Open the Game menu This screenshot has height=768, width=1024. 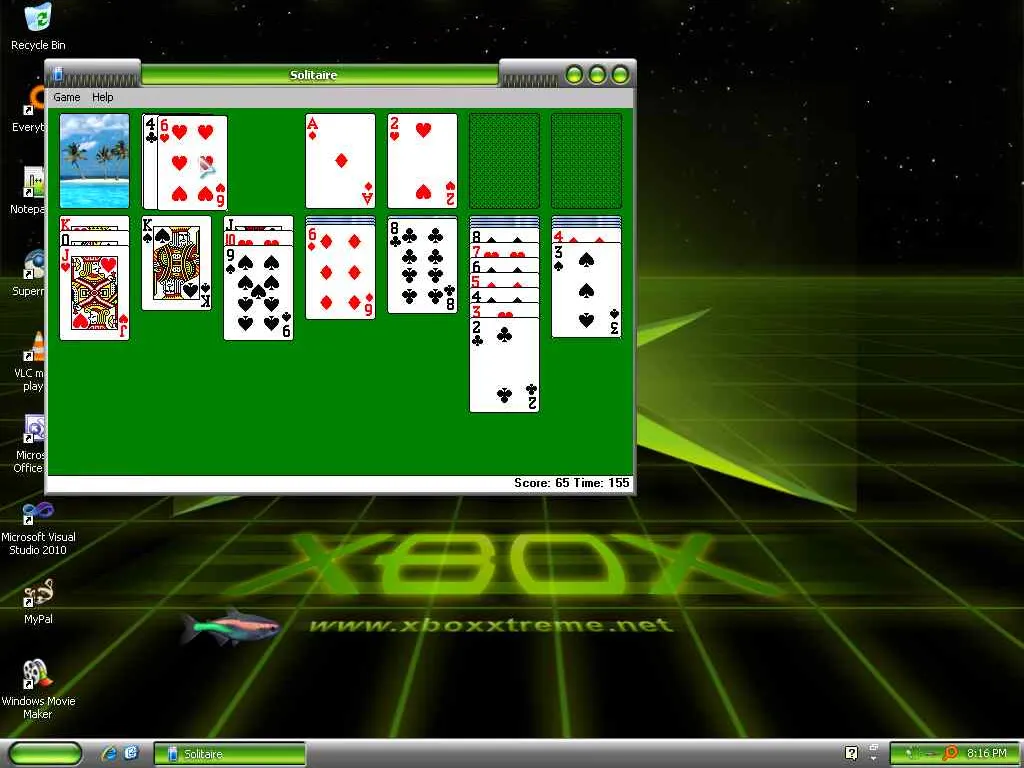tap(67, 97)
